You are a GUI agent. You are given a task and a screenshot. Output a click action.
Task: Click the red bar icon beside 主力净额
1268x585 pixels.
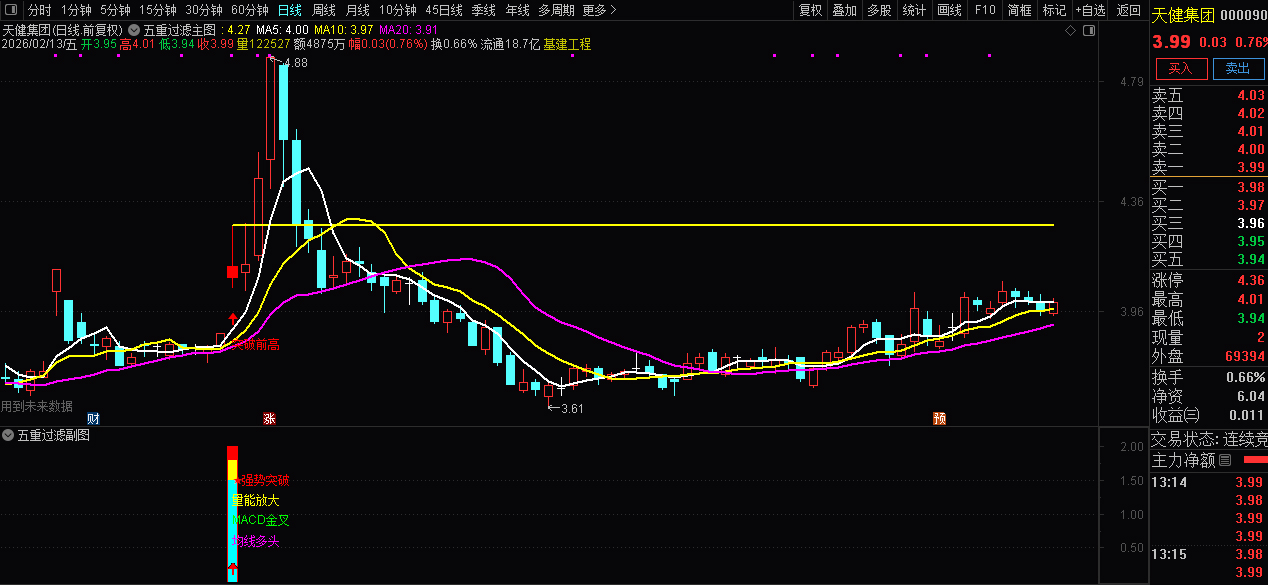point(1253,460)
